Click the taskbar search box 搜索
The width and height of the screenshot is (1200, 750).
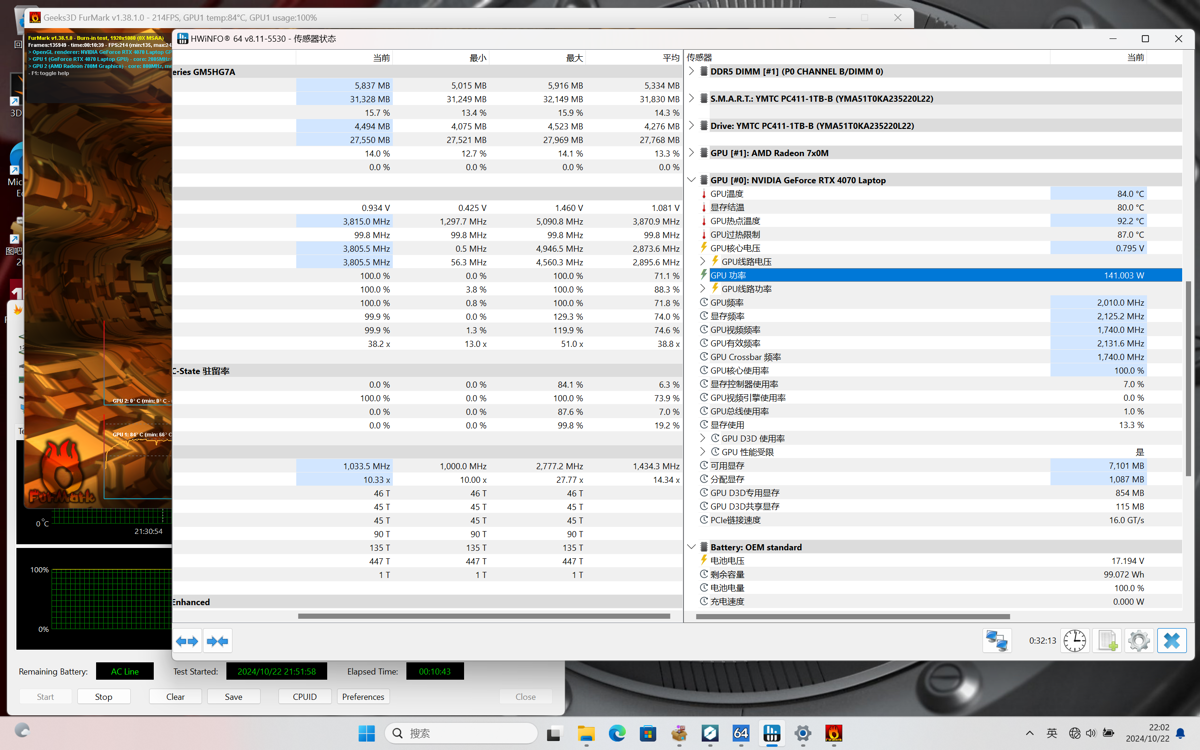(x=461, y=733)
